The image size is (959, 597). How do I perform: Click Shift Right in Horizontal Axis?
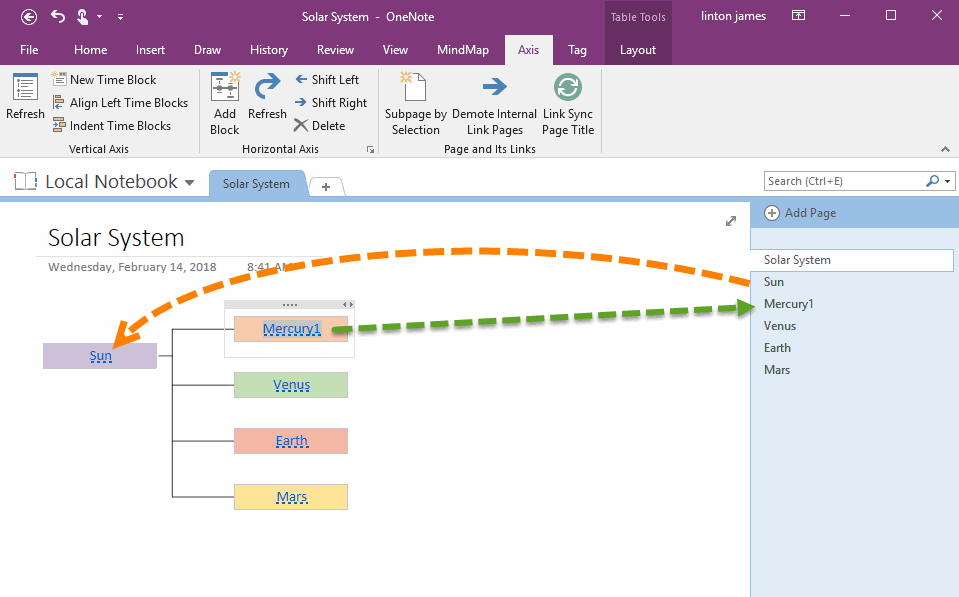click(330, 103)
